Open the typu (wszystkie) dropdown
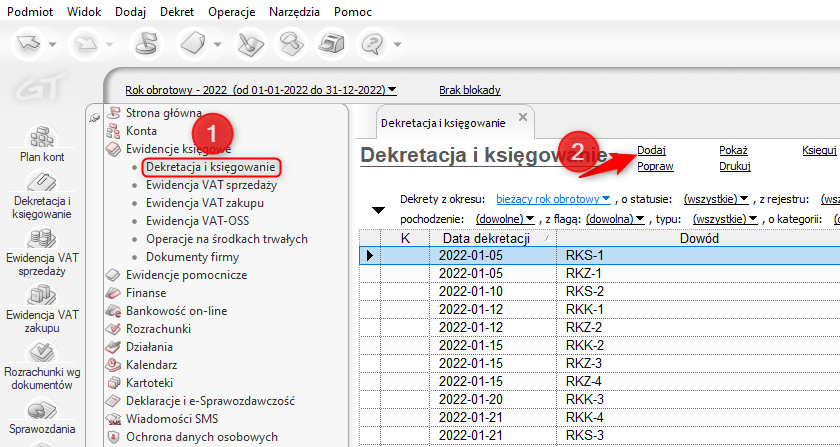Image resolution: width=840 pixels, height=447 pixels. click(725, 219)
